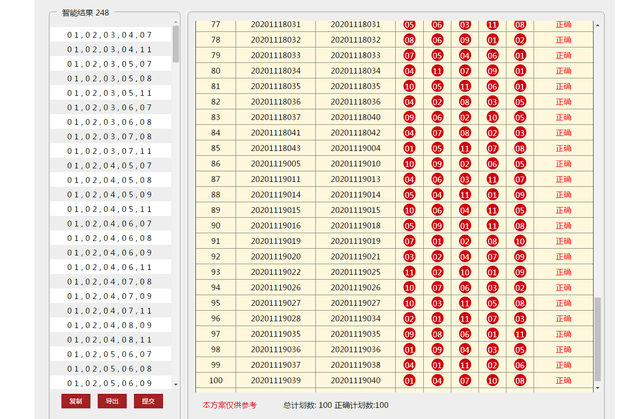Viewport: 640px width, 419px height.
Task: Click up arrow of right table scrollbar
Action: click(x=598, y=25)
